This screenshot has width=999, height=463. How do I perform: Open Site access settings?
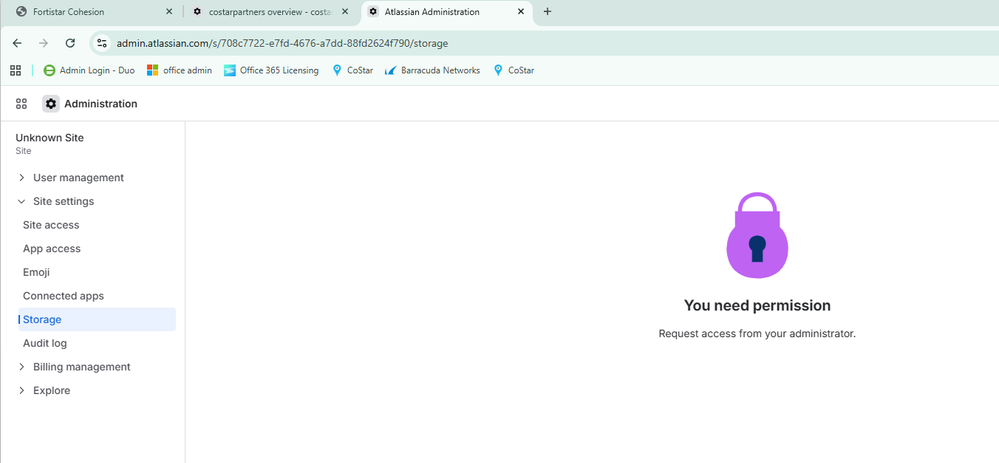[51, 225]
